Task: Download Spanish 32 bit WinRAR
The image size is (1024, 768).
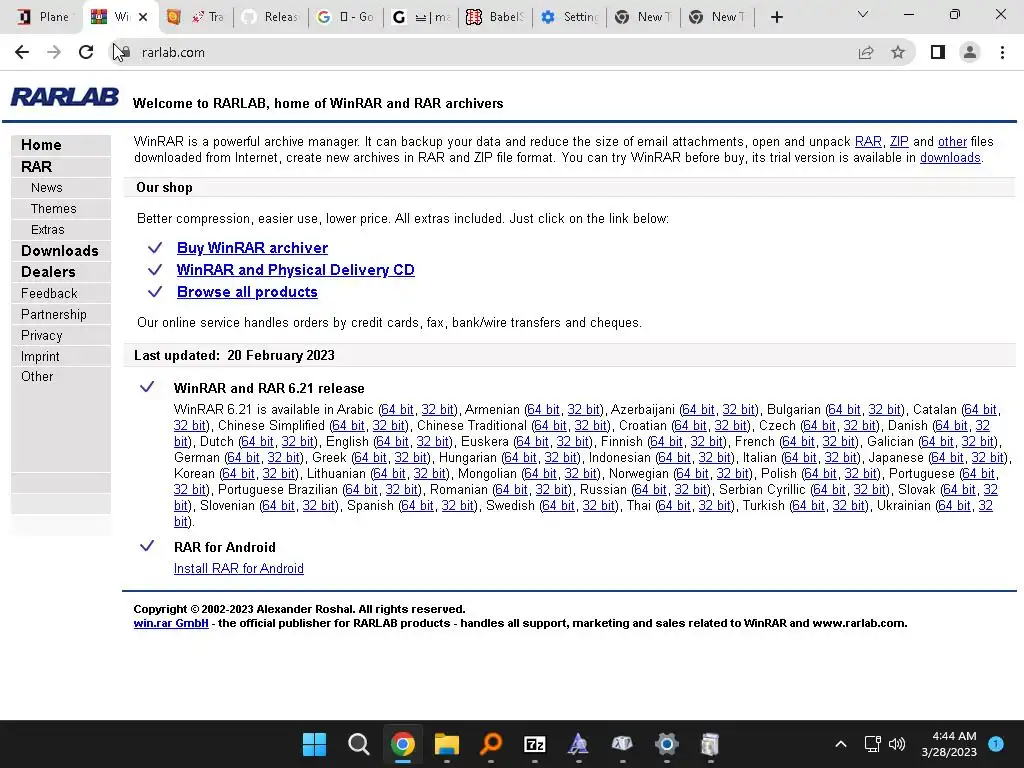Action: (458, 505)
